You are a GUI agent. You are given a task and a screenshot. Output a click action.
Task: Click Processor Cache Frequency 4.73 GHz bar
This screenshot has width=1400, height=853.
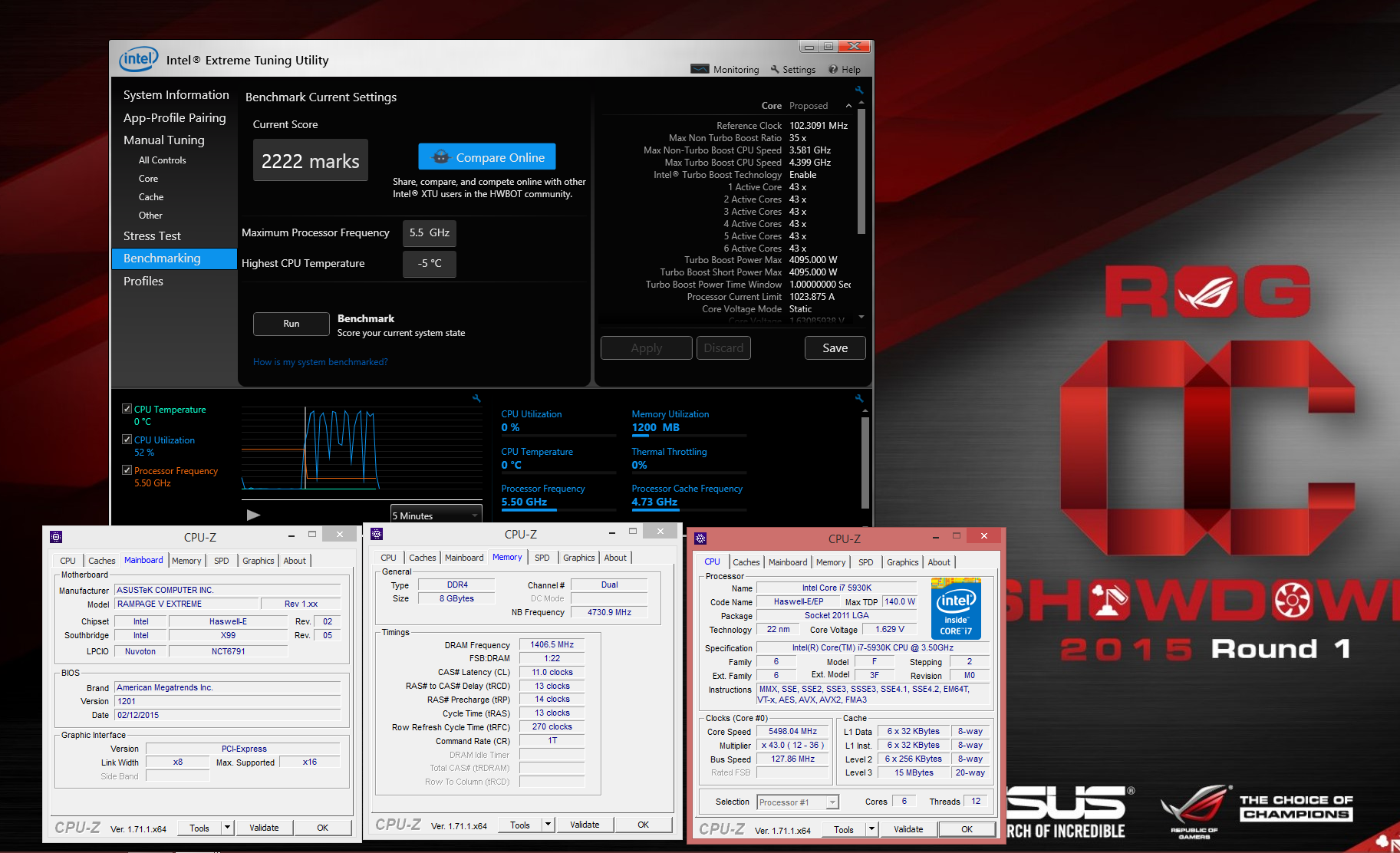coord(689,510)
